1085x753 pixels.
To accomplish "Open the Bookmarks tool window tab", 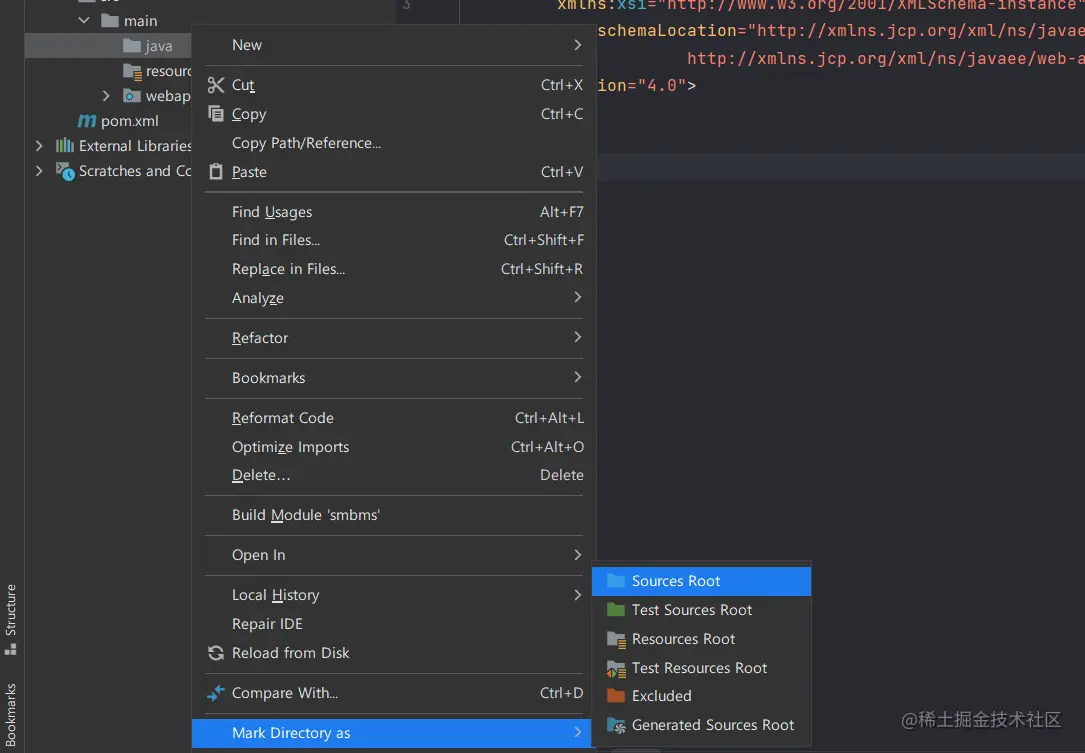I will [x=10, y=714].
